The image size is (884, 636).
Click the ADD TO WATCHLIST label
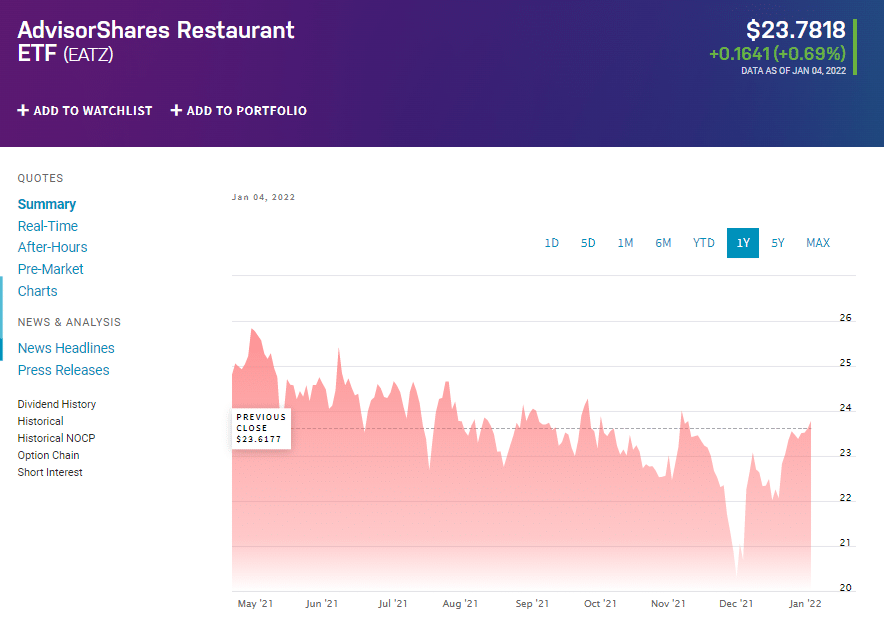coord(93,111)
